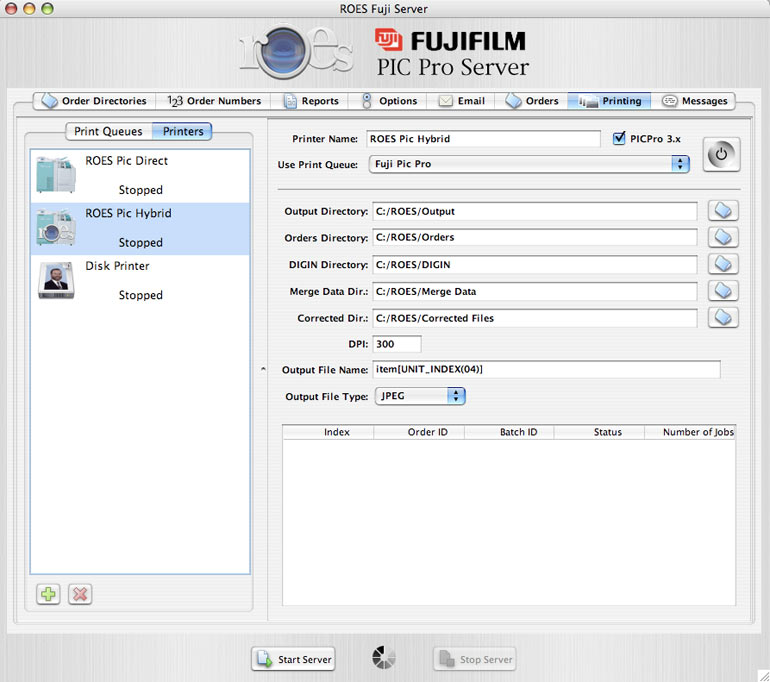Viewport: 770px width, 682px height.
Task: Click the DPI value field
Action: pos(397,344)
